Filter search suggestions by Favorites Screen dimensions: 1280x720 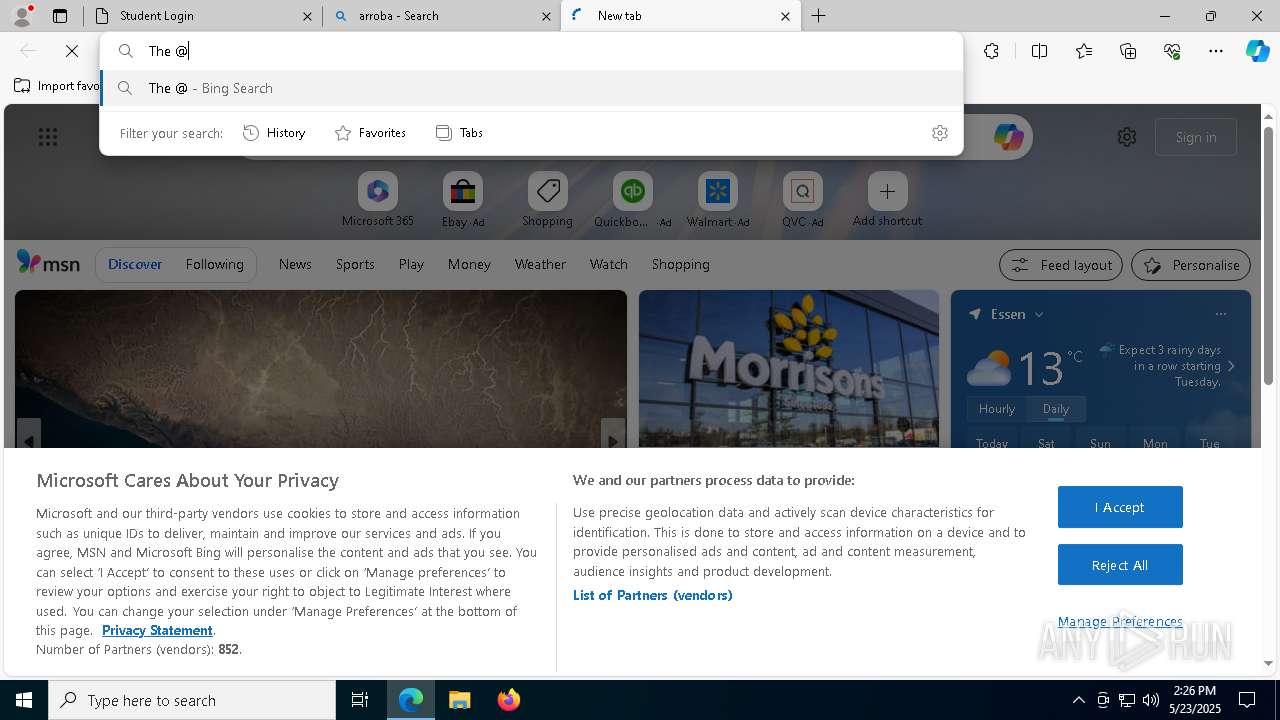coord(371,133)
